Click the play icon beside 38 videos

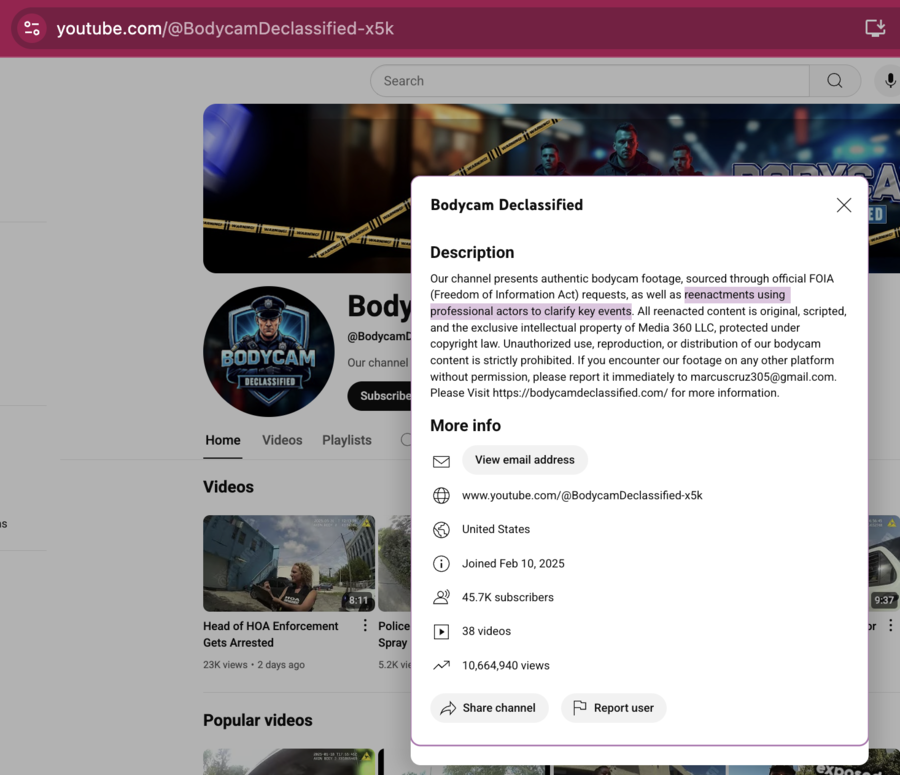click(441, 632)
